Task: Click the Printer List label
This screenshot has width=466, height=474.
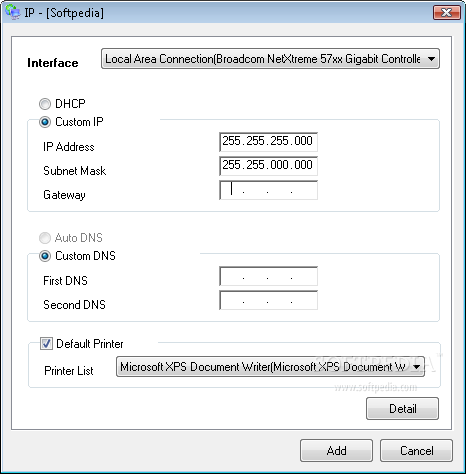Action: pos(69,371)
